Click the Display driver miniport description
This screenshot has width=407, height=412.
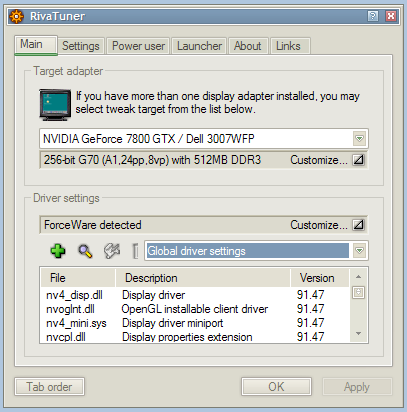173,323
